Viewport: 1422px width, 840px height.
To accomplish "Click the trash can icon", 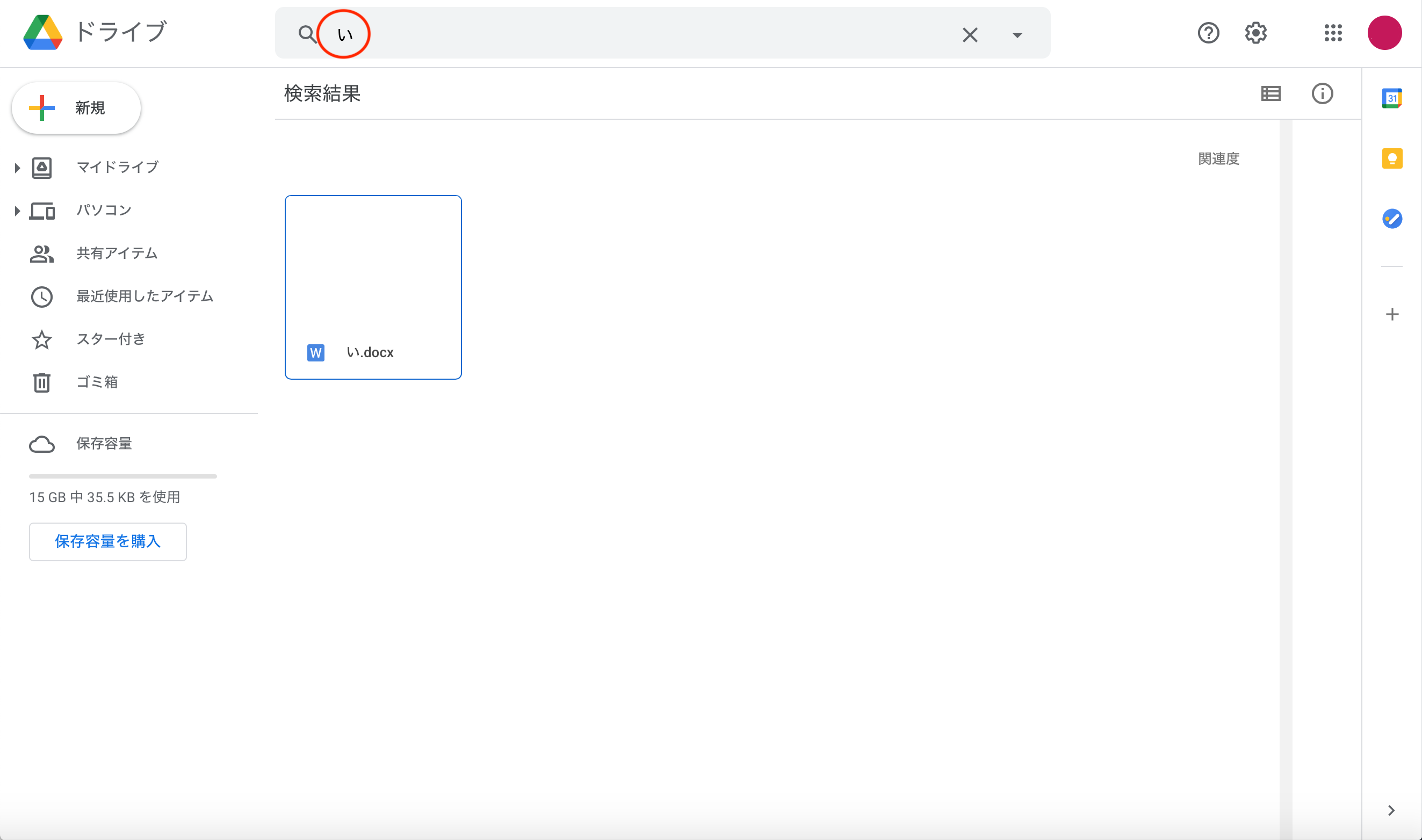I will [41, 382].
